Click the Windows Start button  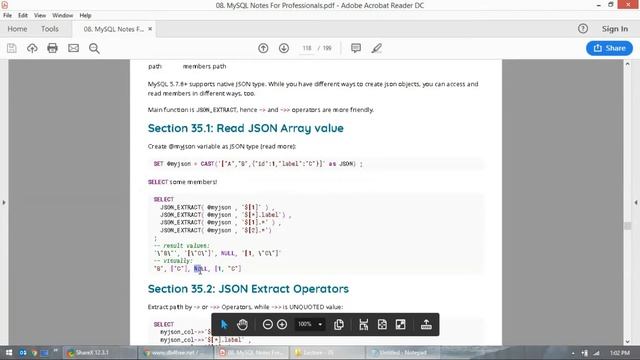(x=9, y=353)
